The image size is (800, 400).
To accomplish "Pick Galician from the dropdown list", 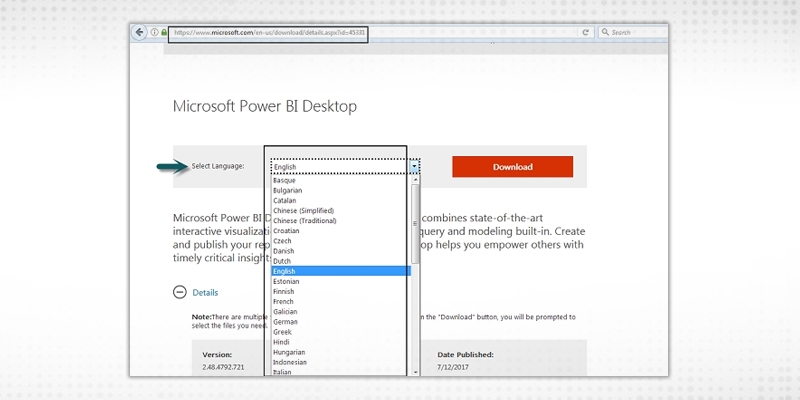I will (x=341, y=312).
